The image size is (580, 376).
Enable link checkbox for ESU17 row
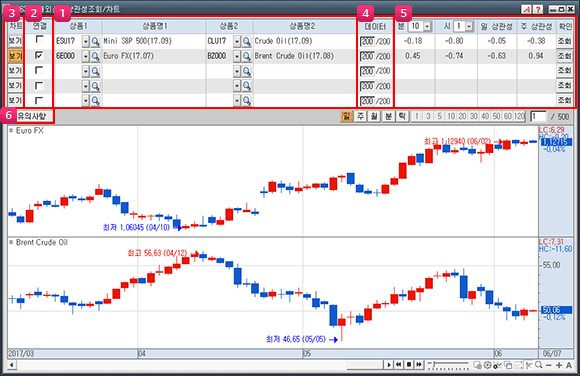point(39,39)
